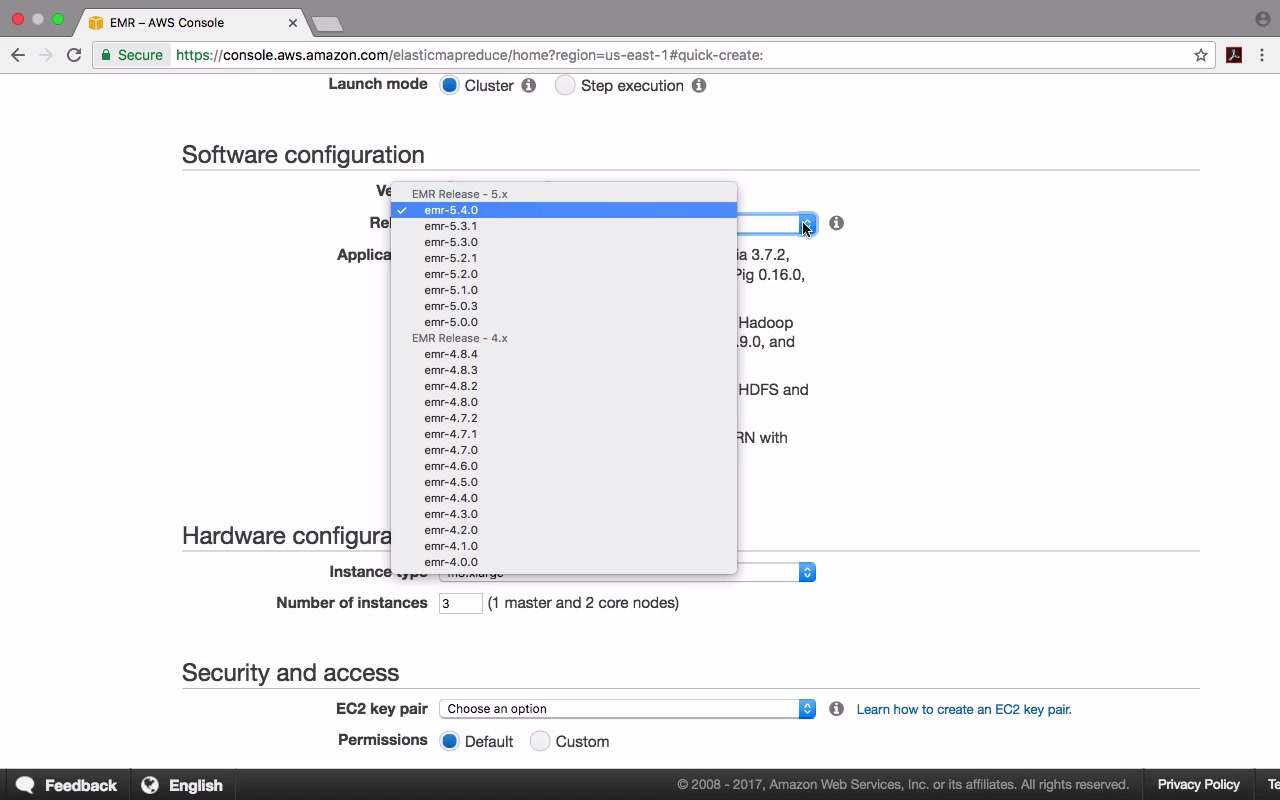1280x800 pixels.
Task: Select emr-4.7.2 in the dropdown
Action: [x=564, y=418]
